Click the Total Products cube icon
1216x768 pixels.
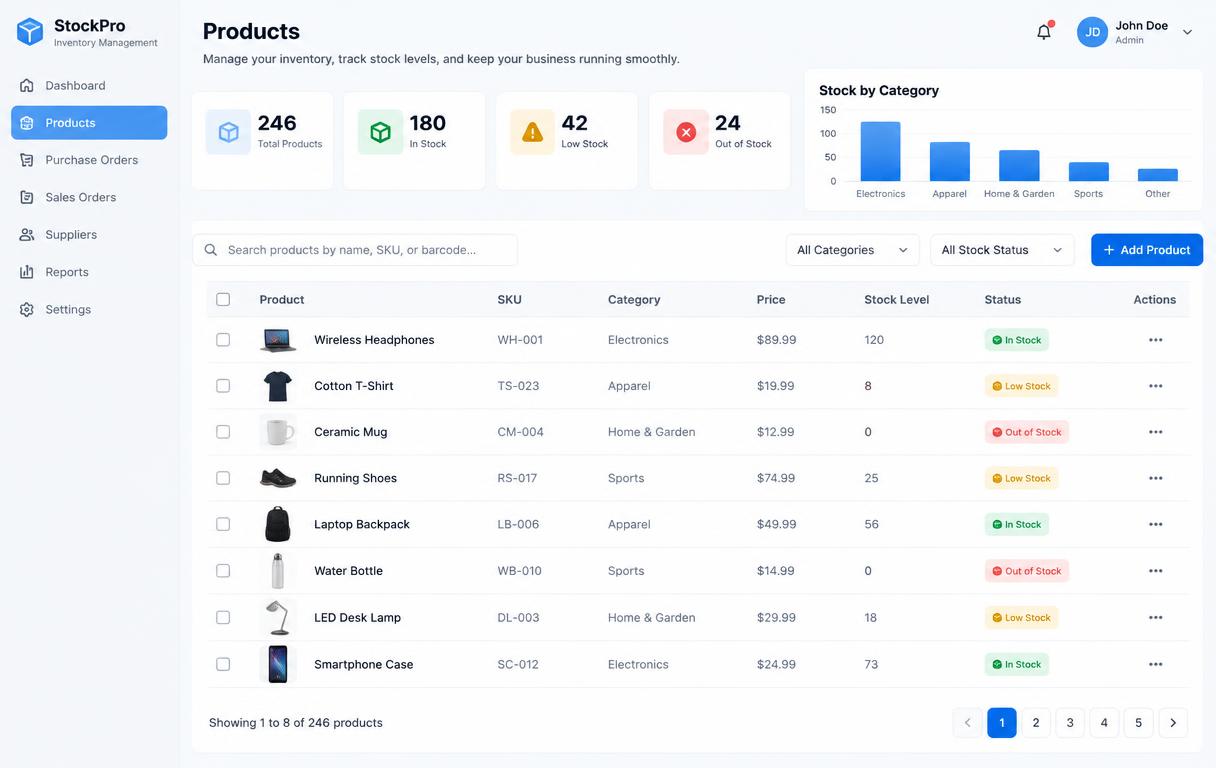coord(229,132)
